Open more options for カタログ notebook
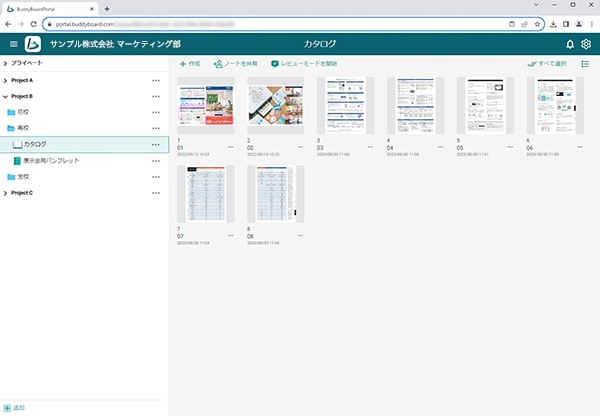The image size is (600, 416). coord(155,144)
